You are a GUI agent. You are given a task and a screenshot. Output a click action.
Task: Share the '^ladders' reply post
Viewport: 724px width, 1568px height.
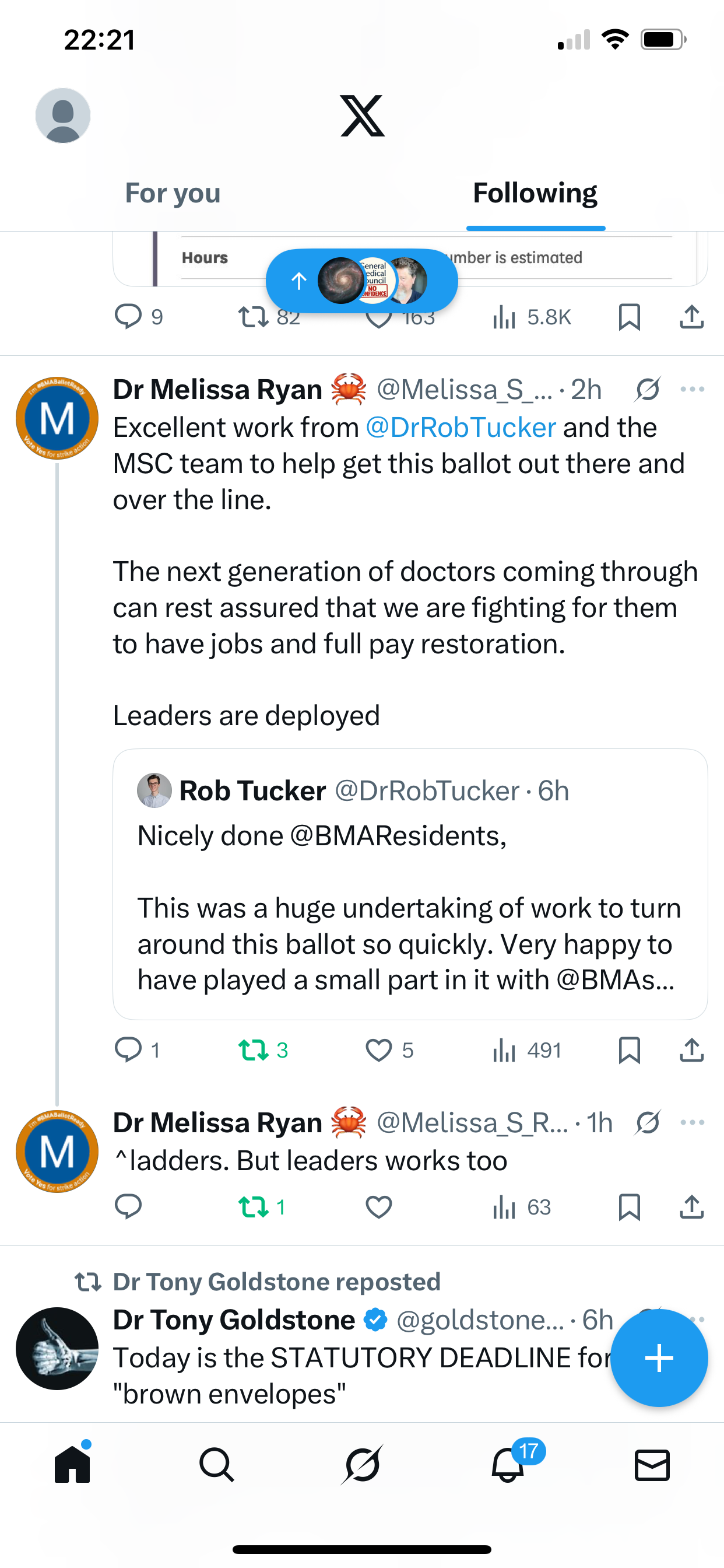pos(692,1206)
